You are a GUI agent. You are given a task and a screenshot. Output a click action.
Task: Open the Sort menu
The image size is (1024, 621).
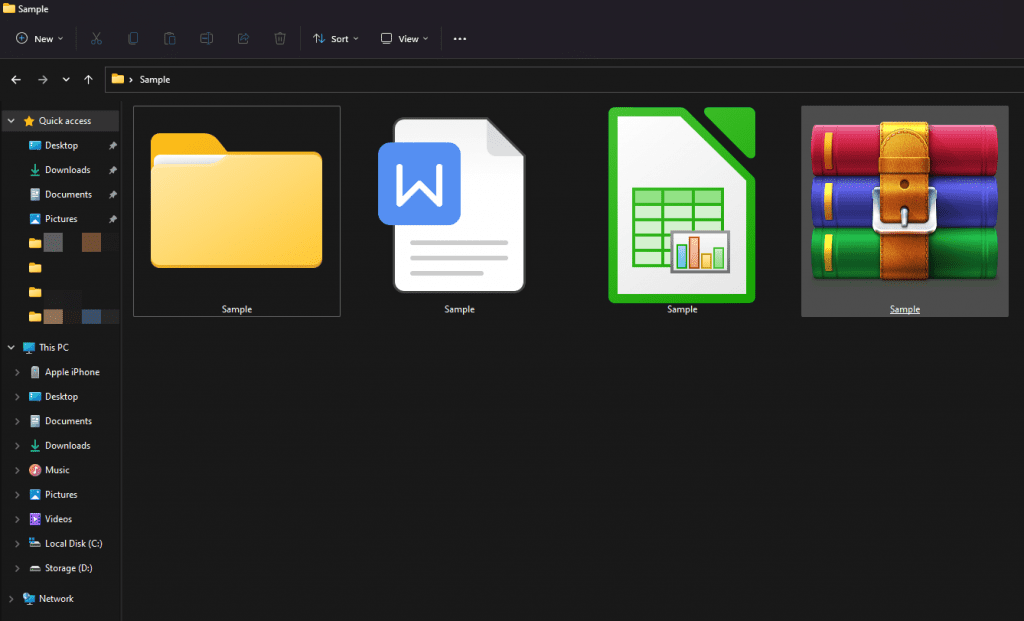click(335, 38)
